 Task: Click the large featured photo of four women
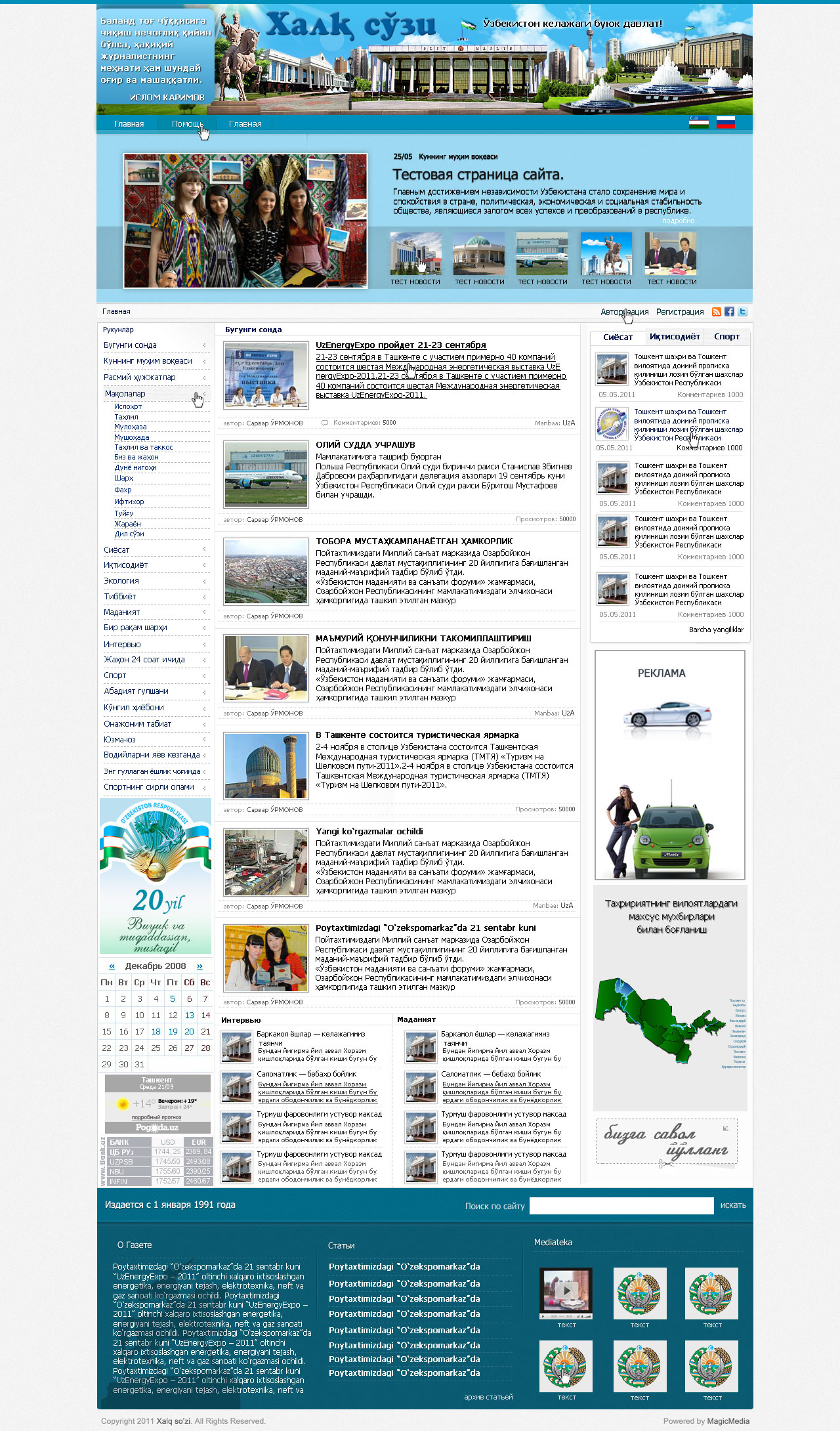coord(245,221)
